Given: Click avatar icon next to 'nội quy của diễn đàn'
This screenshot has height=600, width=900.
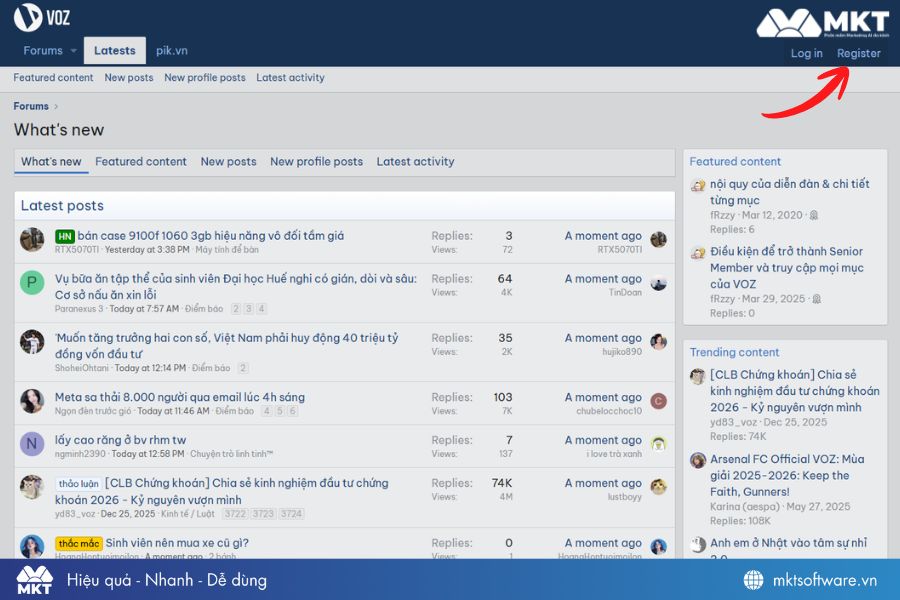Looking at the screenshot, I should point(697,185).
